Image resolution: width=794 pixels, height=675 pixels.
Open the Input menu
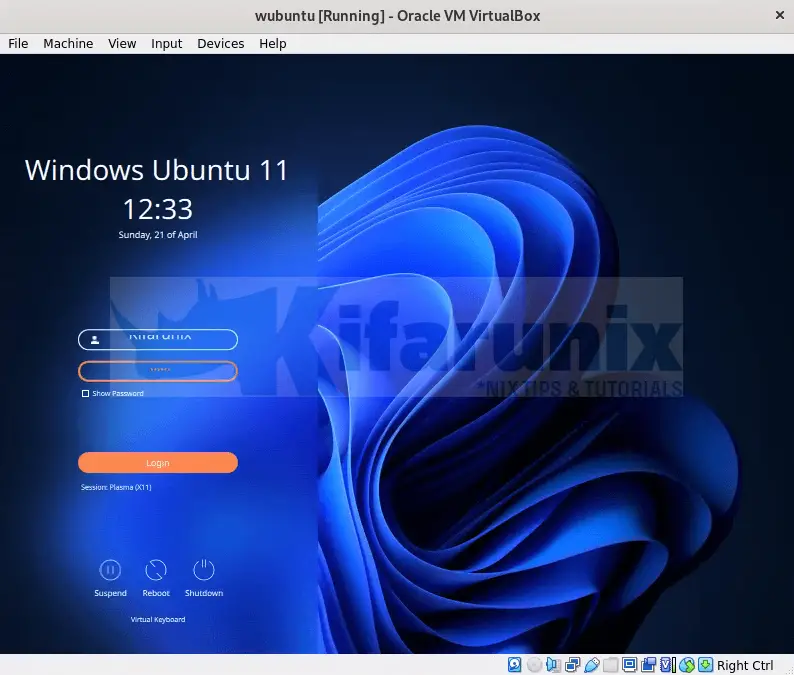click(167, 44)
